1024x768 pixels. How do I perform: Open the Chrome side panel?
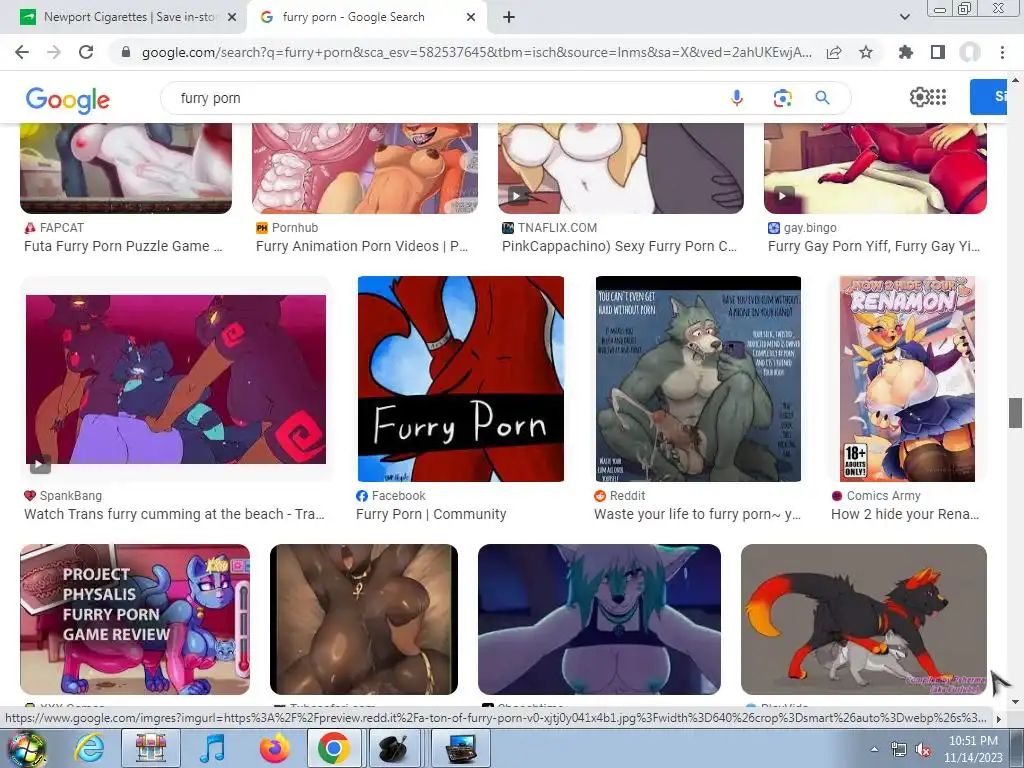(938, 52)
